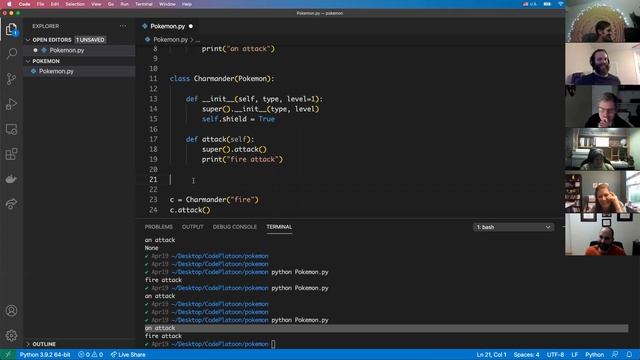
Task: Open the Accounts menu icon
Action: [x=11, y=311]
